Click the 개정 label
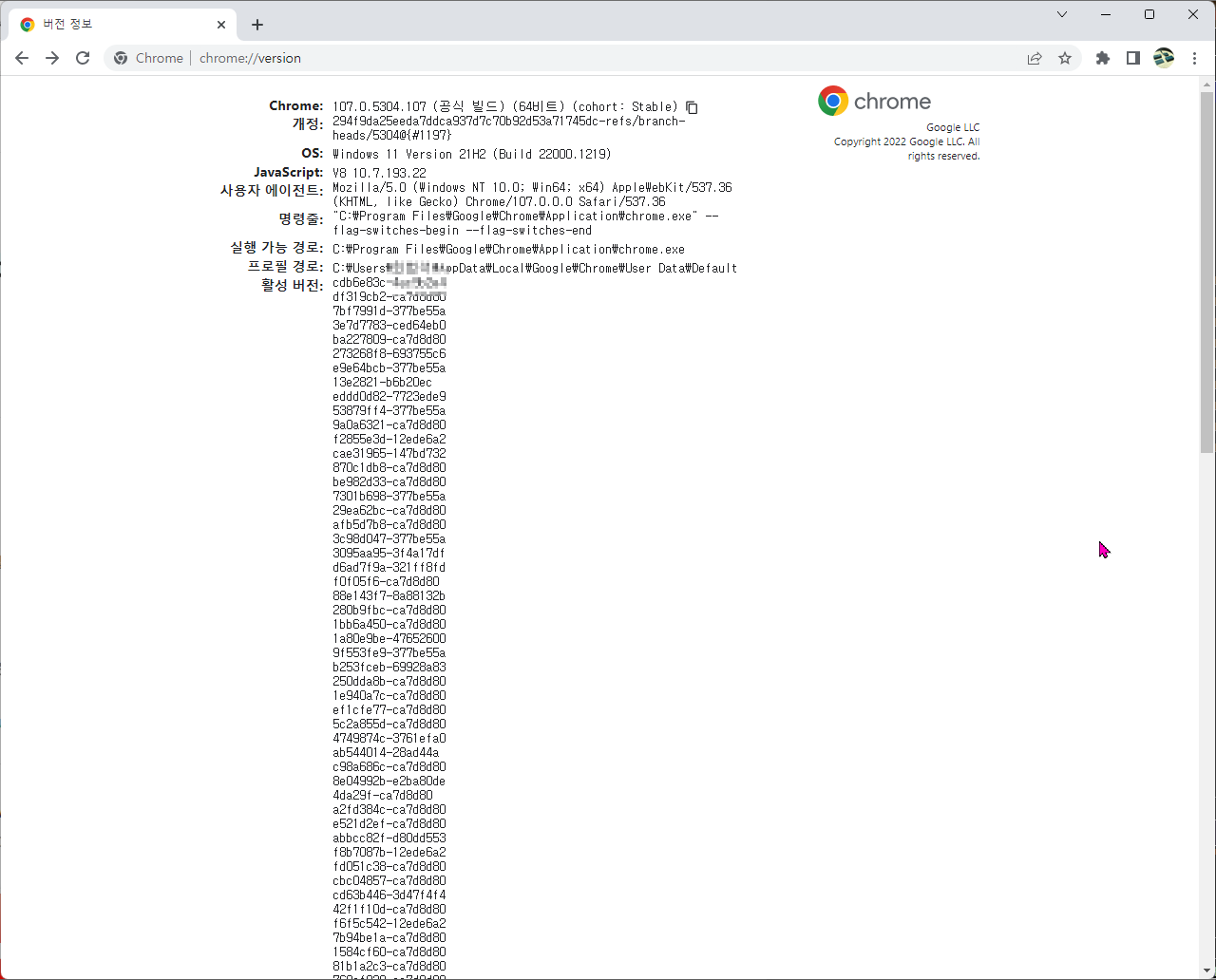Image resolution: width=1216 pixels, height=980 pixels. (x=308, y=123)
